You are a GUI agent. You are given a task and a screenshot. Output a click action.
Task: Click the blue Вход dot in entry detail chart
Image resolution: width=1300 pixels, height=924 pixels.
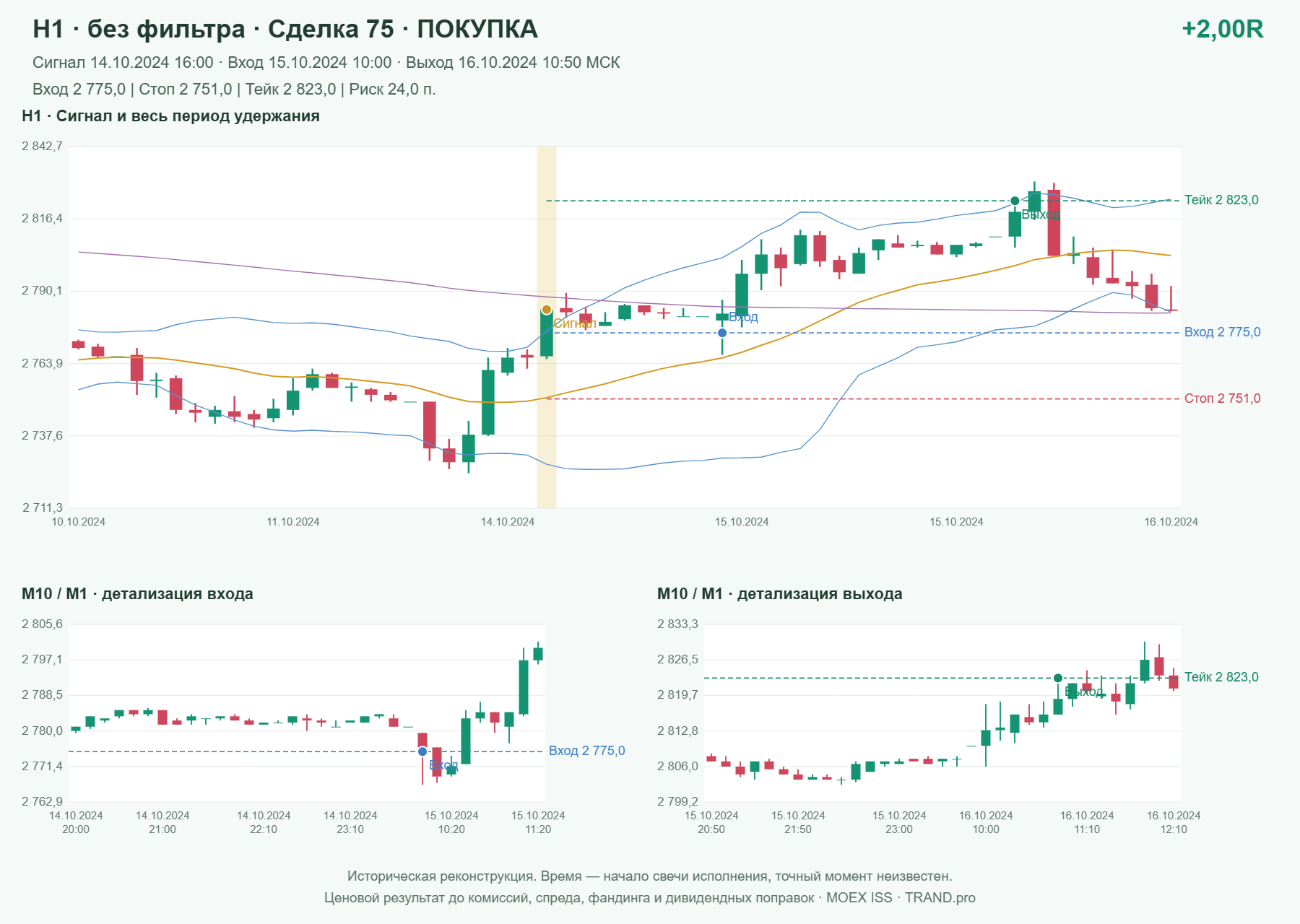422,751
